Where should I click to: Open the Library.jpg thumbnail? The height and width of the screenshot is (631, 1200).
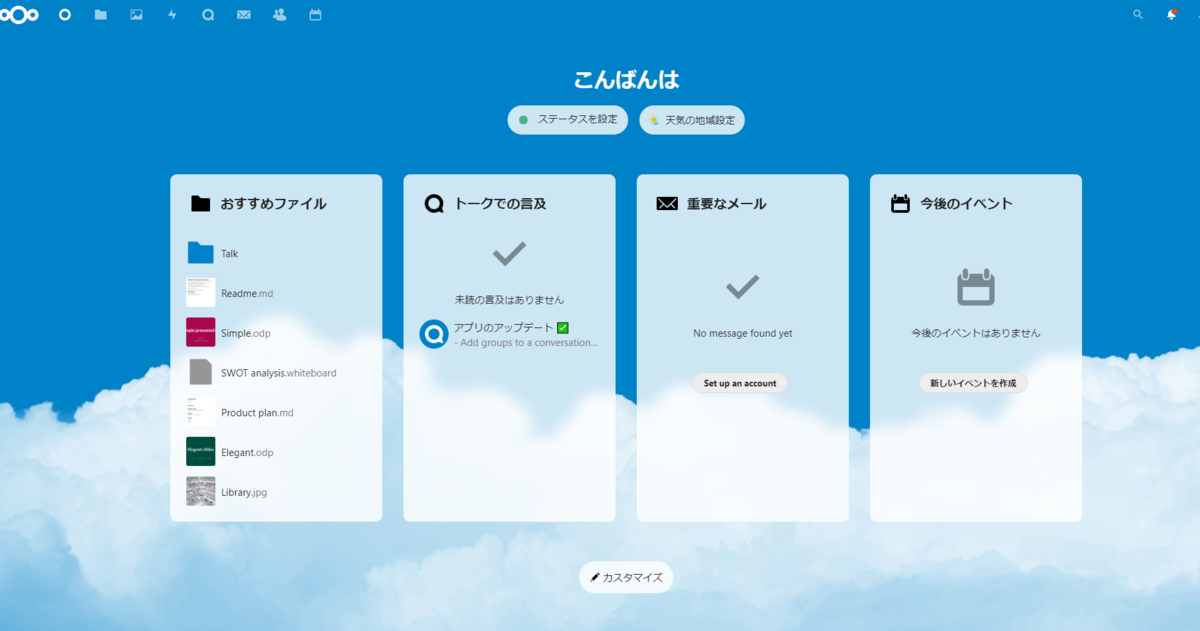(x=200, y=491)
